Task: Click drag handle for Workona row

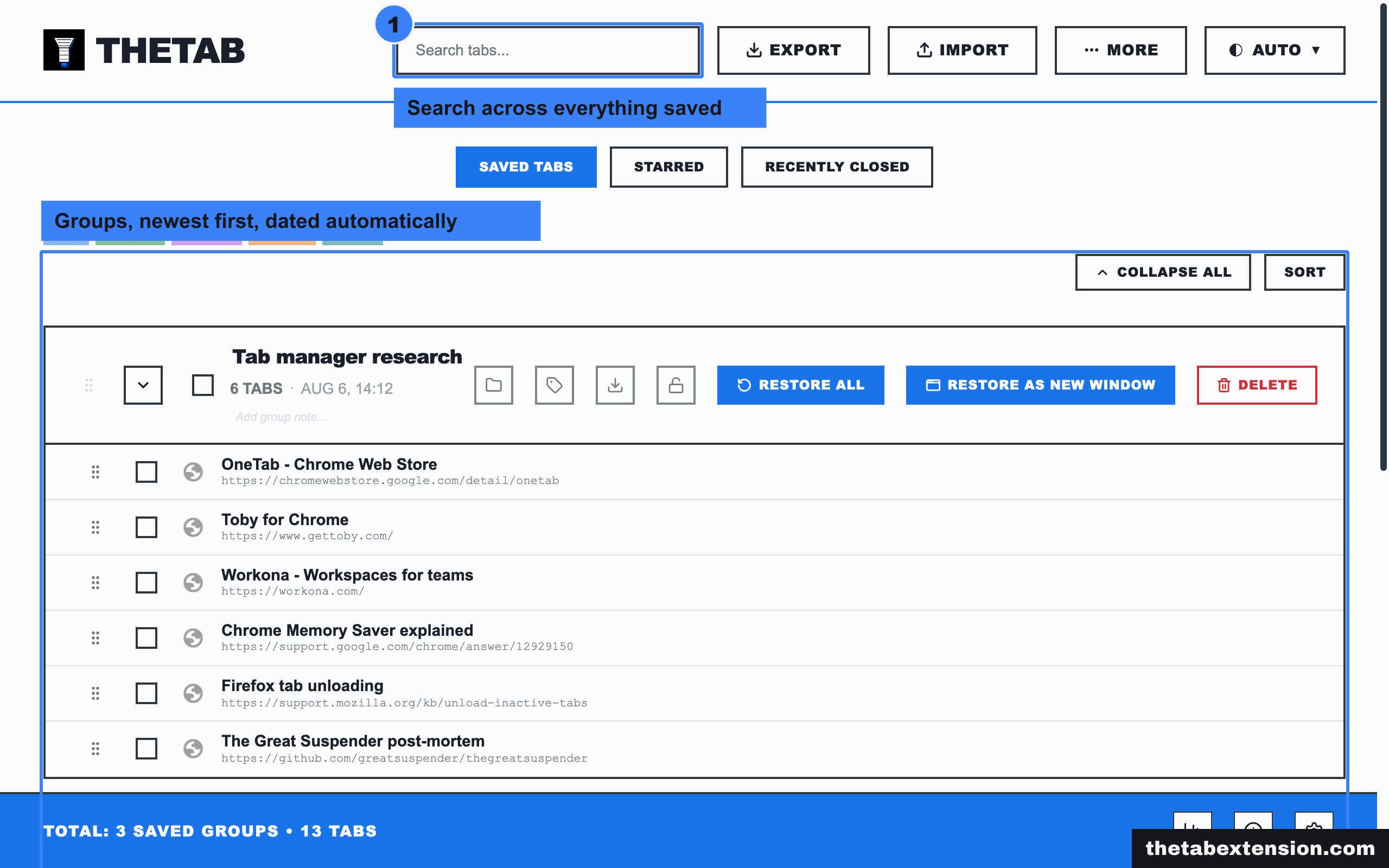Action: pyautogui.click(x=95, y=583)
